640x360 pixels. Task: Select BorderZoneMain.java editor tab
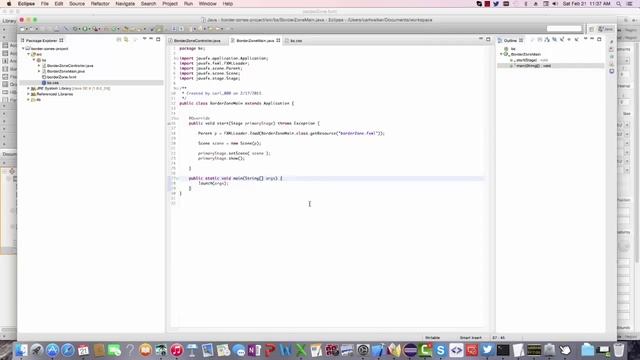tap(255, 41)
